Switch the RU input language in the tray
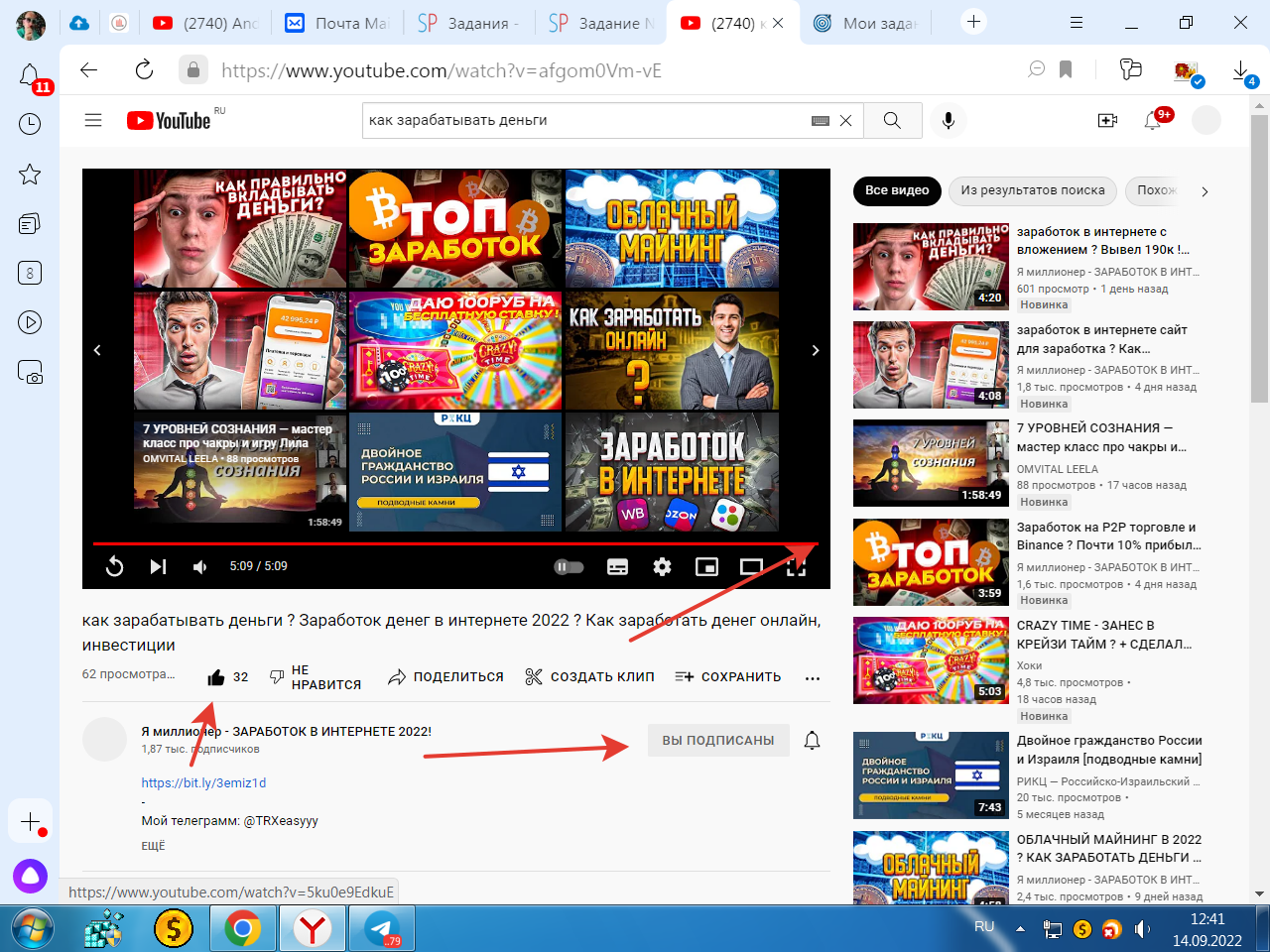Image resolution: width=1270 pixels, height=952 pixels. click(x=984, y=926)
